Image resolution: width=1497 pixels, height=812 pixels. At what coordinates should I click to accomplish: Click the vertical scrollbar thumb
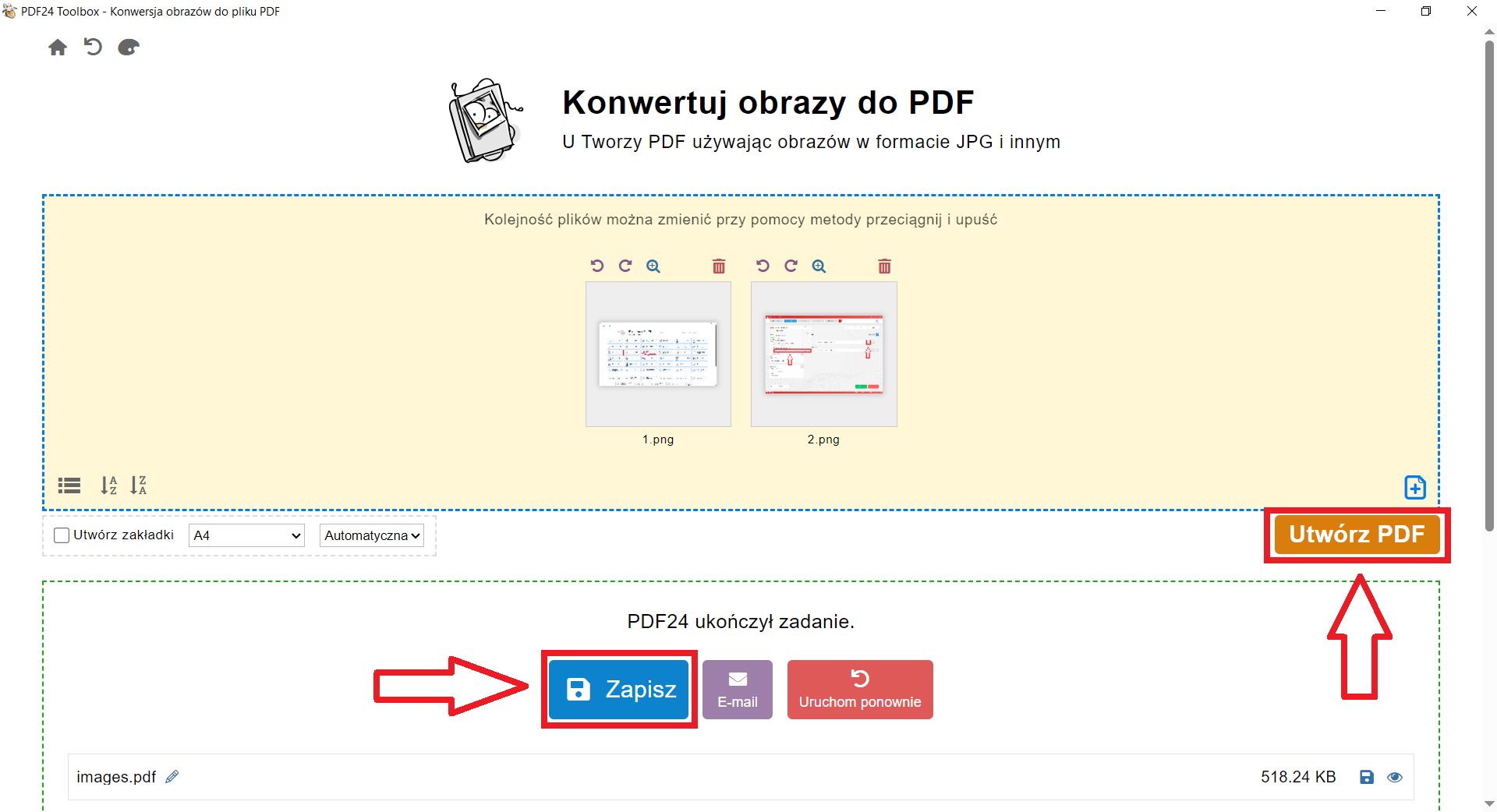point(1489,284)
